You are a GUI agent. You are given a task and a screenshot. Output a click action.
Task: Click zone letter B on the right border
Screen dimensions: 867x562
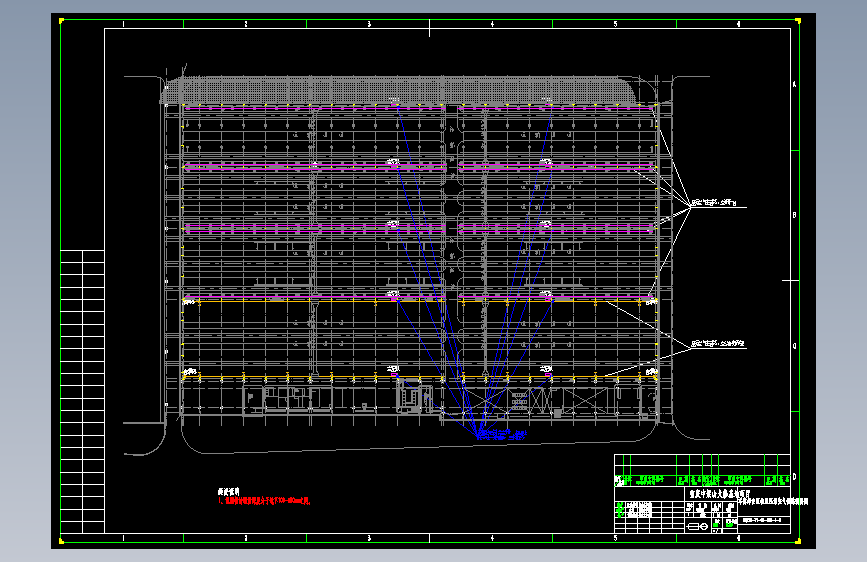(x=795, y=215)
